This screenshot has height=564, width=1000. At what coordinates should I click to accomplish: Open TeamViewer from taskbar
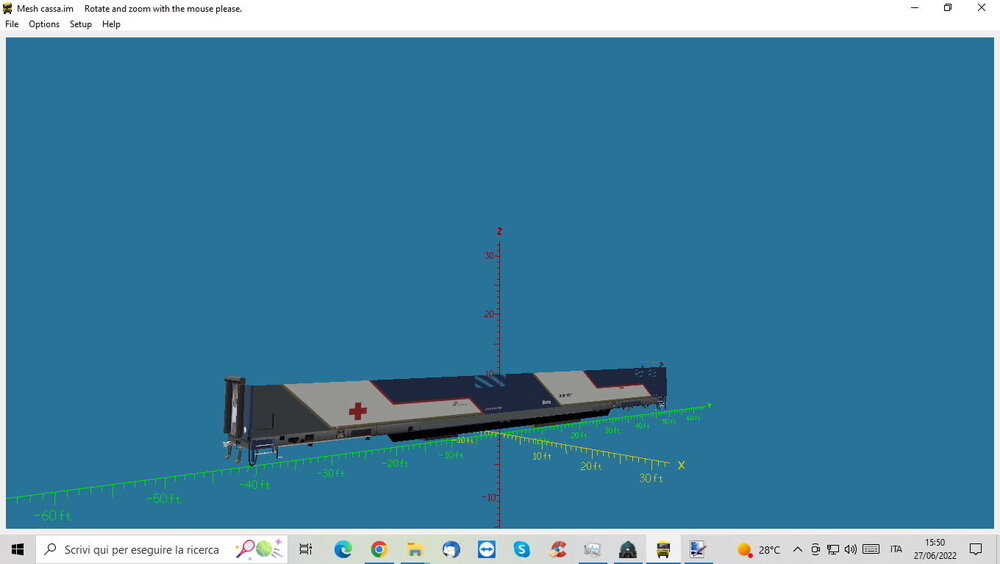[487, 549]
